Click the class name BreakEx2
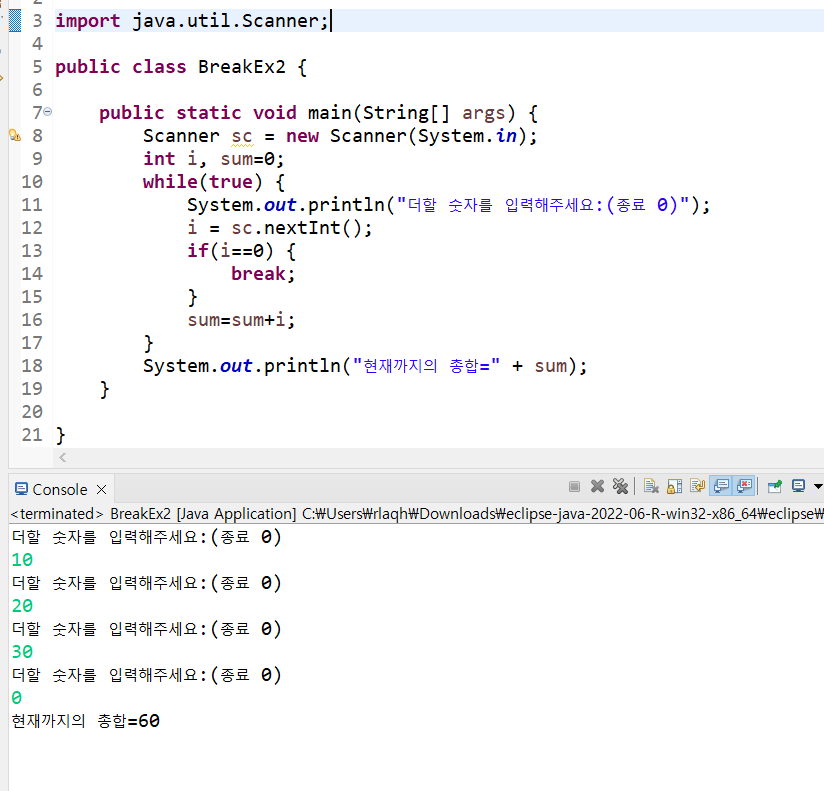The width and height of the screenshot is (824, 791). coord(242,67)
